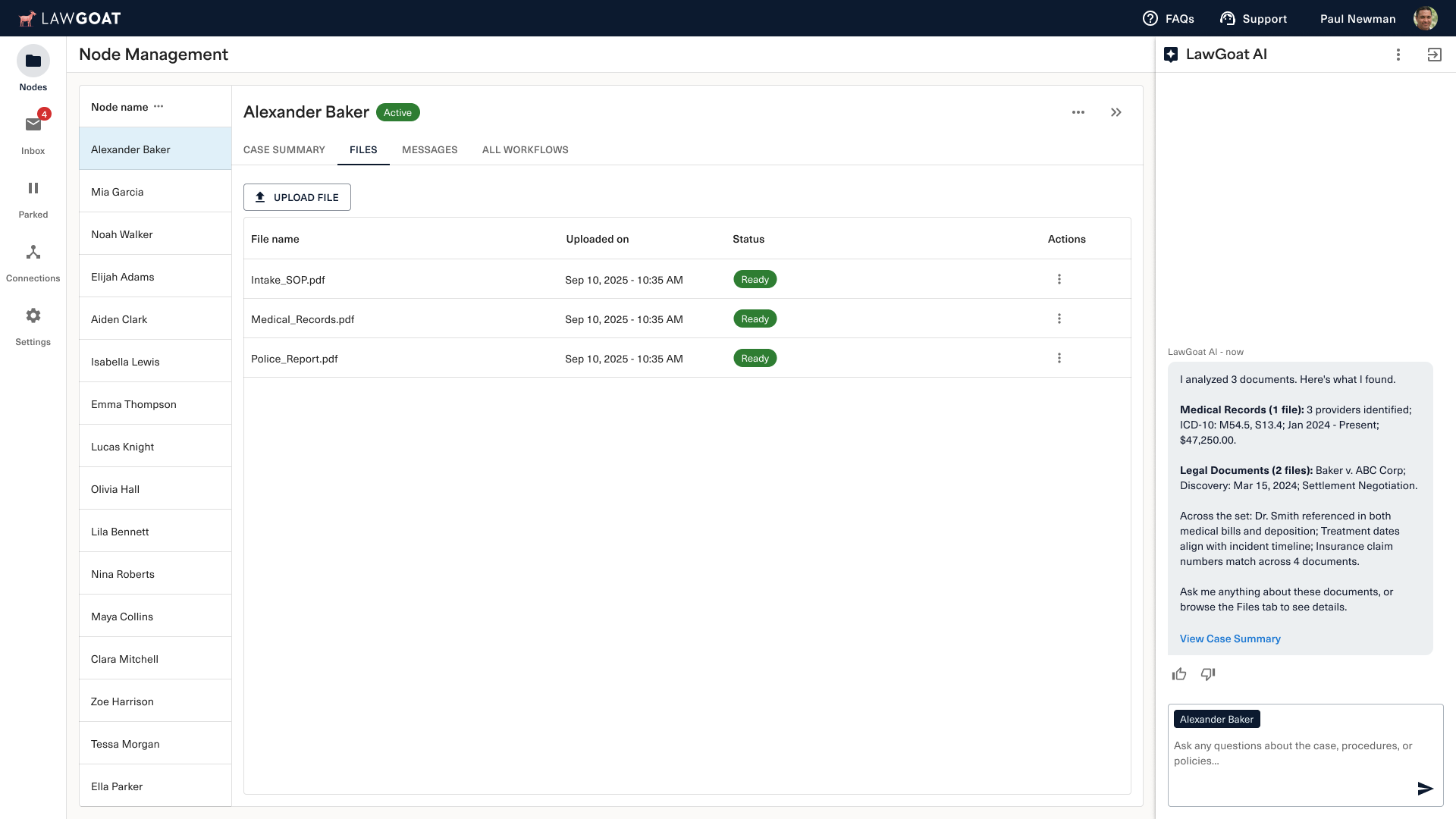Open FAQs help icon in header

pos(1150,18)
